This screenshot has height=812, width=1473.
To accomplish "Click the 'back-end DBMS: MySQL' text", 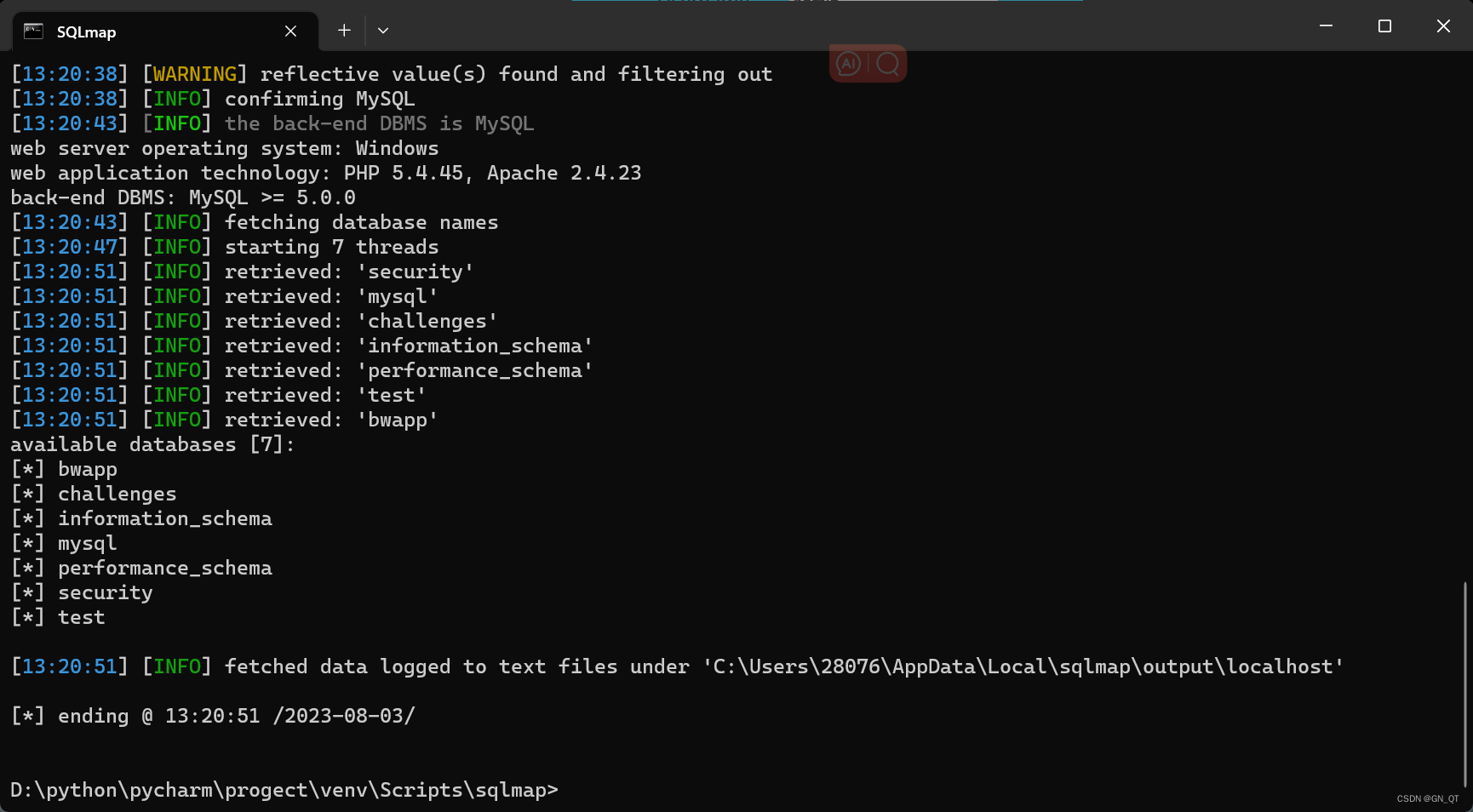I will point(183,197).
